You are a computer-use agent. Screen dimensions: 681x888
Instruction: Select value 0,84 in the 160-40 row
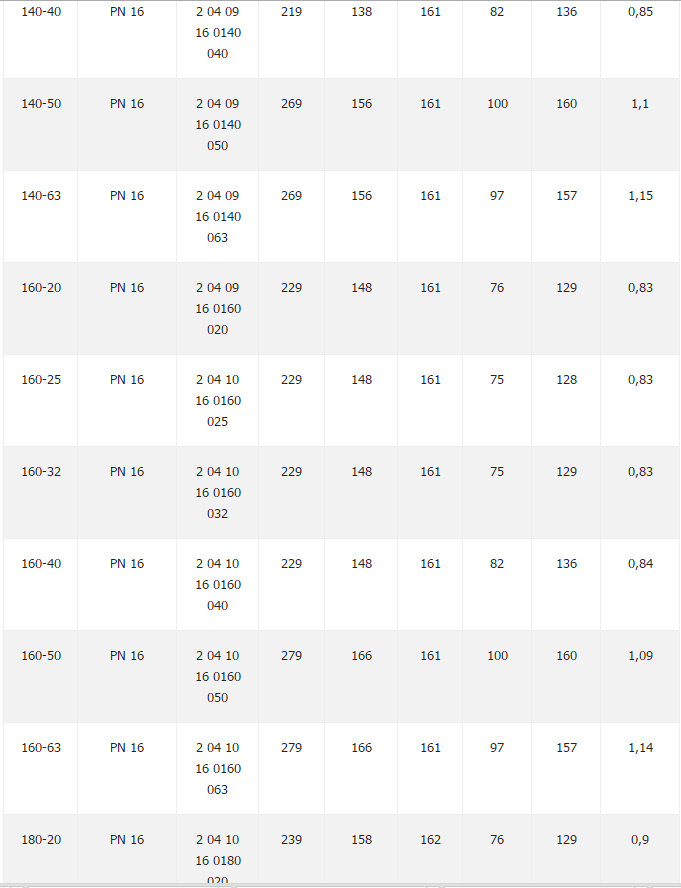(640, 564)
